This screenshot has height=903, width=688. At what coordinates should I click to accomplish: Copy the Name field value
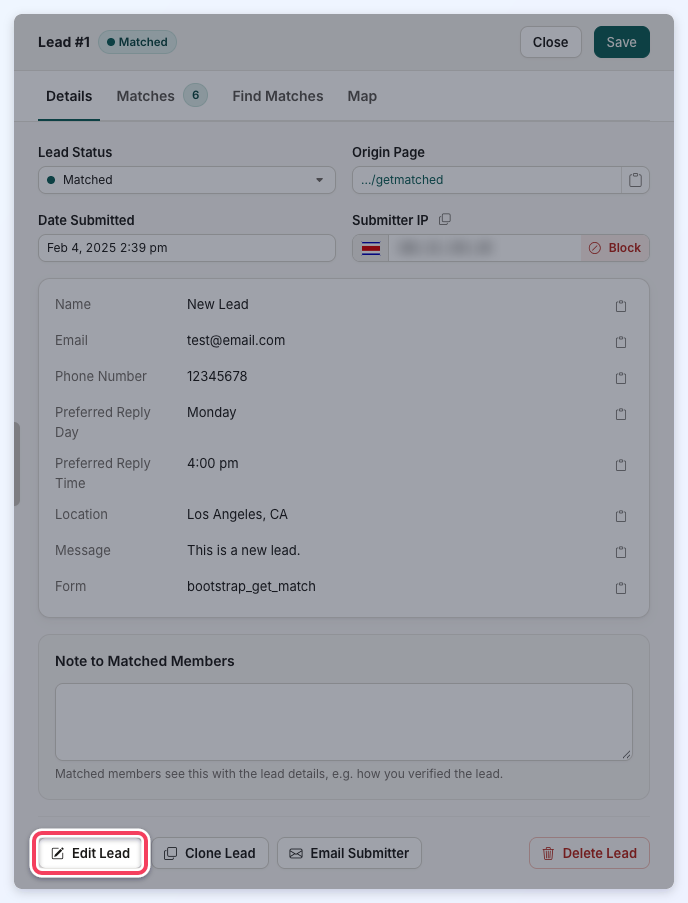coord(621,306)
